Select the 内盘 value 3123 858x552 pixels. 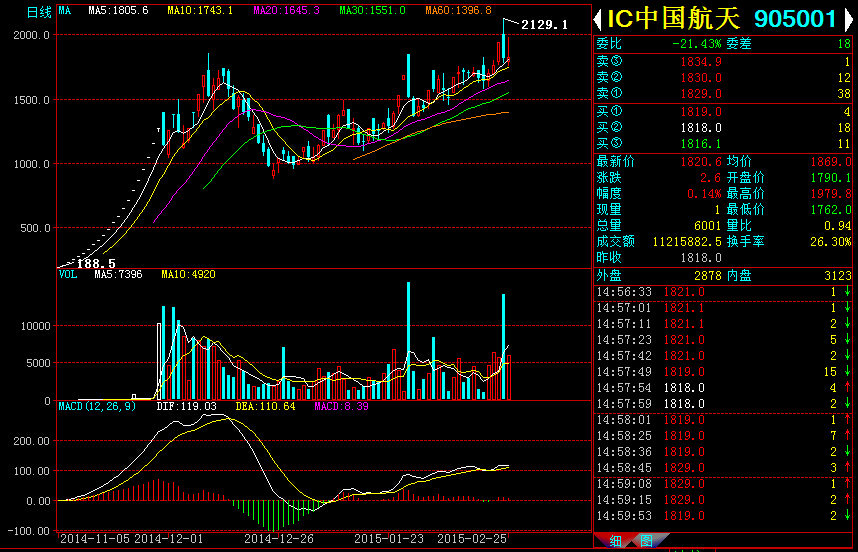click(838, 276)
